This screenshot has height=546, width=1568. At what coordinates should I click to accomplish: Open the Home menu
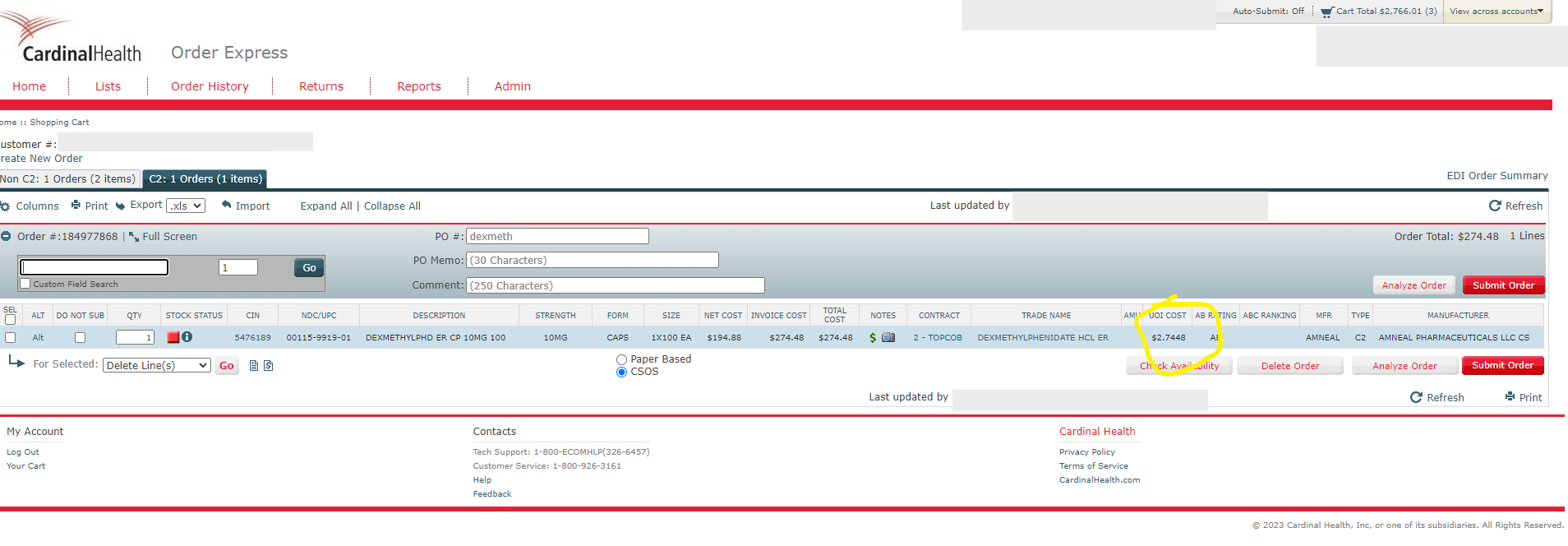point(29,86)
